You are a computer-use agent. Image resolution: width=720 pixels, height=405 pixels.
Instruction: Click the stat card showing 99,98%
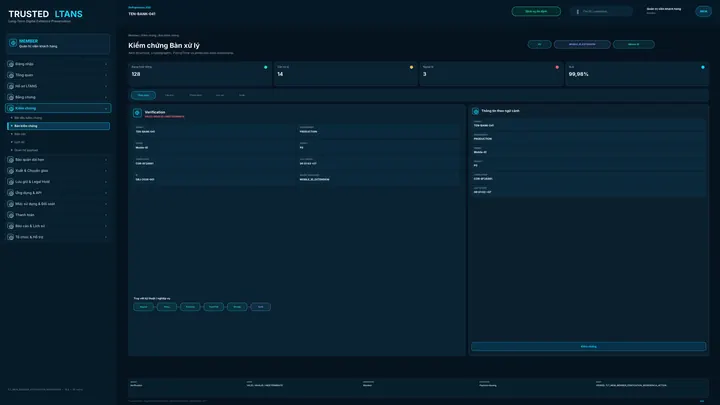(x=637, y=73)
